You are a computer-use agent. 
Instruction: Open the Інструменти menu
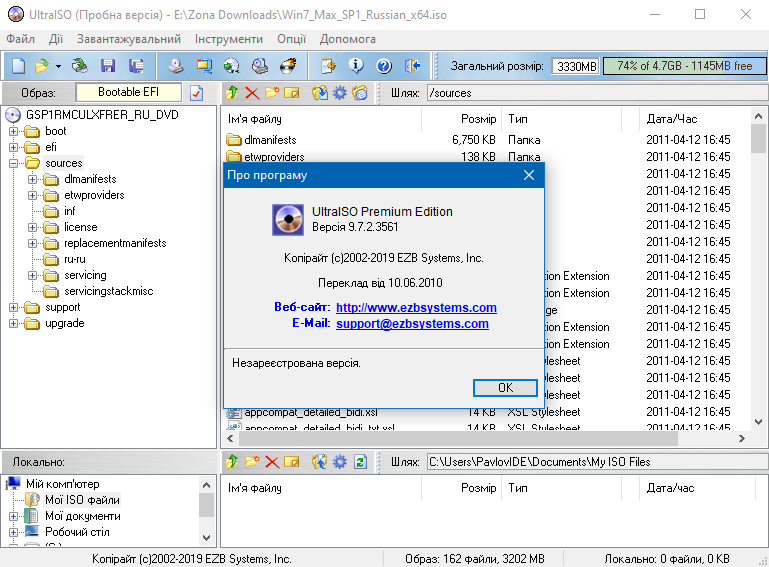229,39
